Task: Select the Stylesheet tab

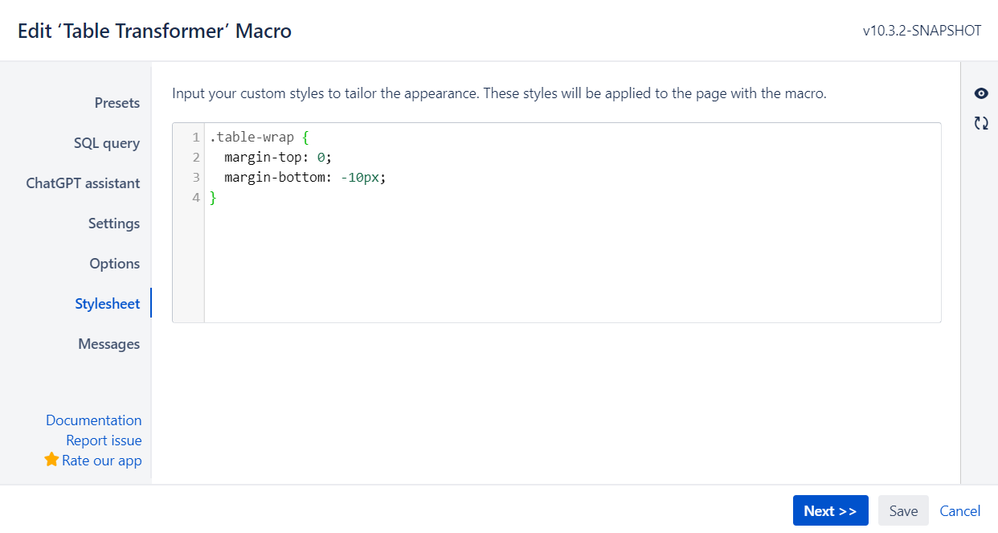Action: click(x=107, y=304)
